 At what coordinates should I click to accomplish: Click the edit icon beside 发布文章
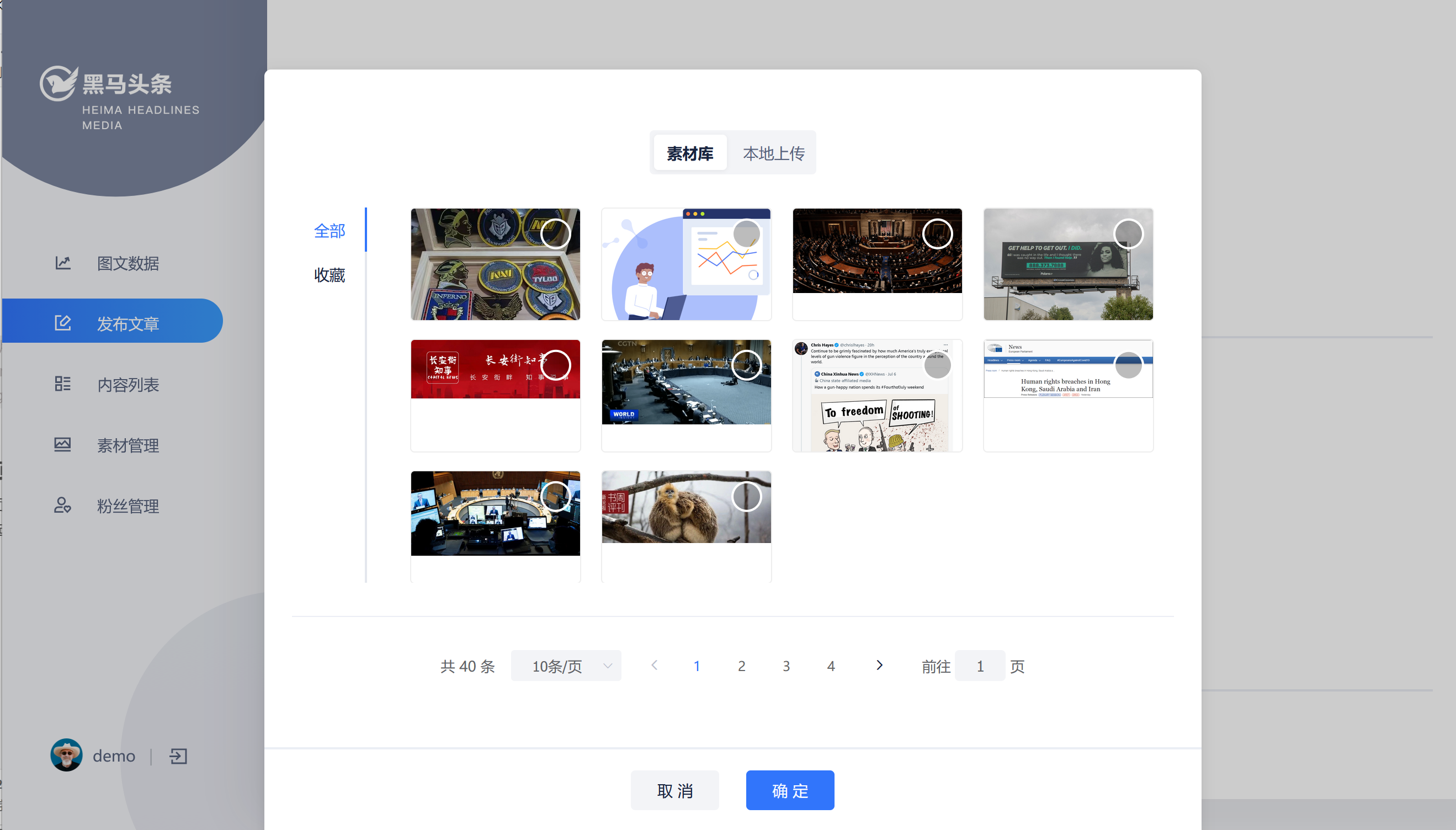tap(63, 323)
